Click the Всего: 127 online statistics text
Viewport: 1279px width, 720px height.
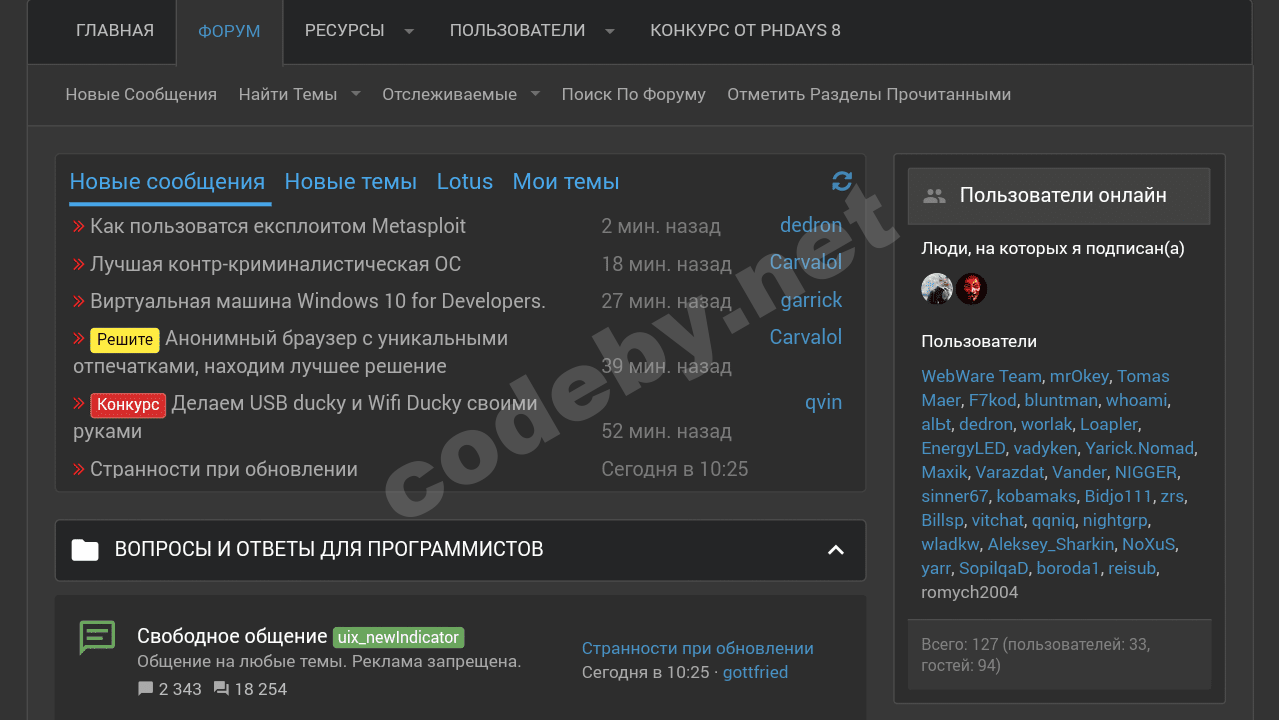(1035, 655)
